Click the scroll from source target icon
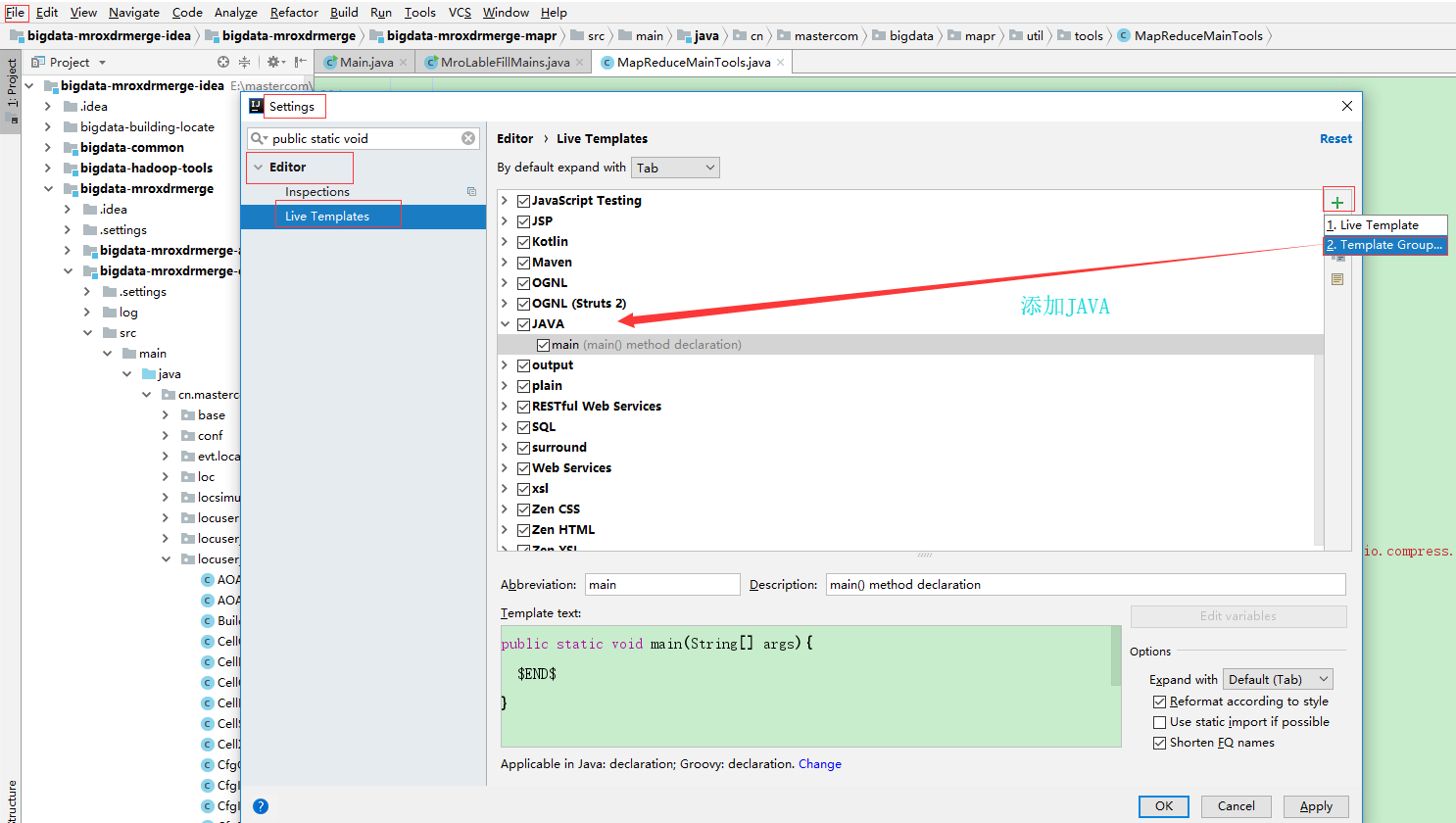Image resolution: width=1456 pixels, height=823 pixels. (223, 62)
